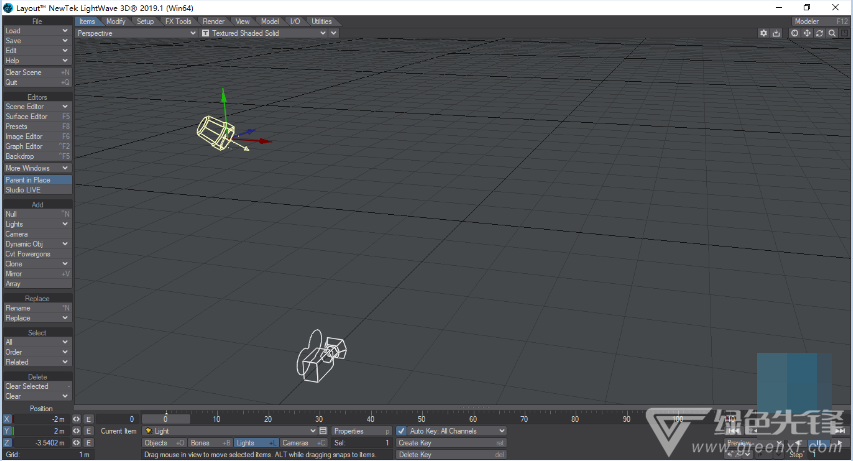Open viewport display options gear icon
The width and height of the screenshot is (853, 461).
coord(763,33)
